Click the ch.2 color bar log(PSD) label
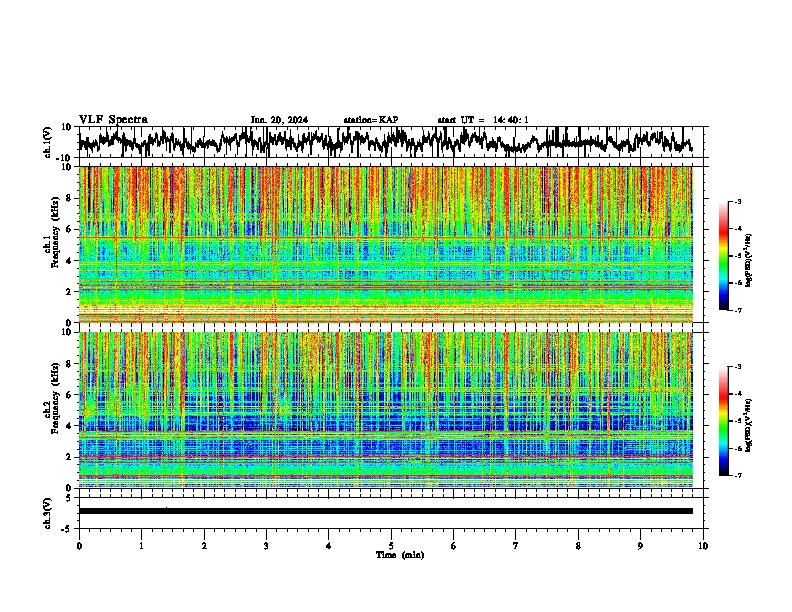 (749, 426)
